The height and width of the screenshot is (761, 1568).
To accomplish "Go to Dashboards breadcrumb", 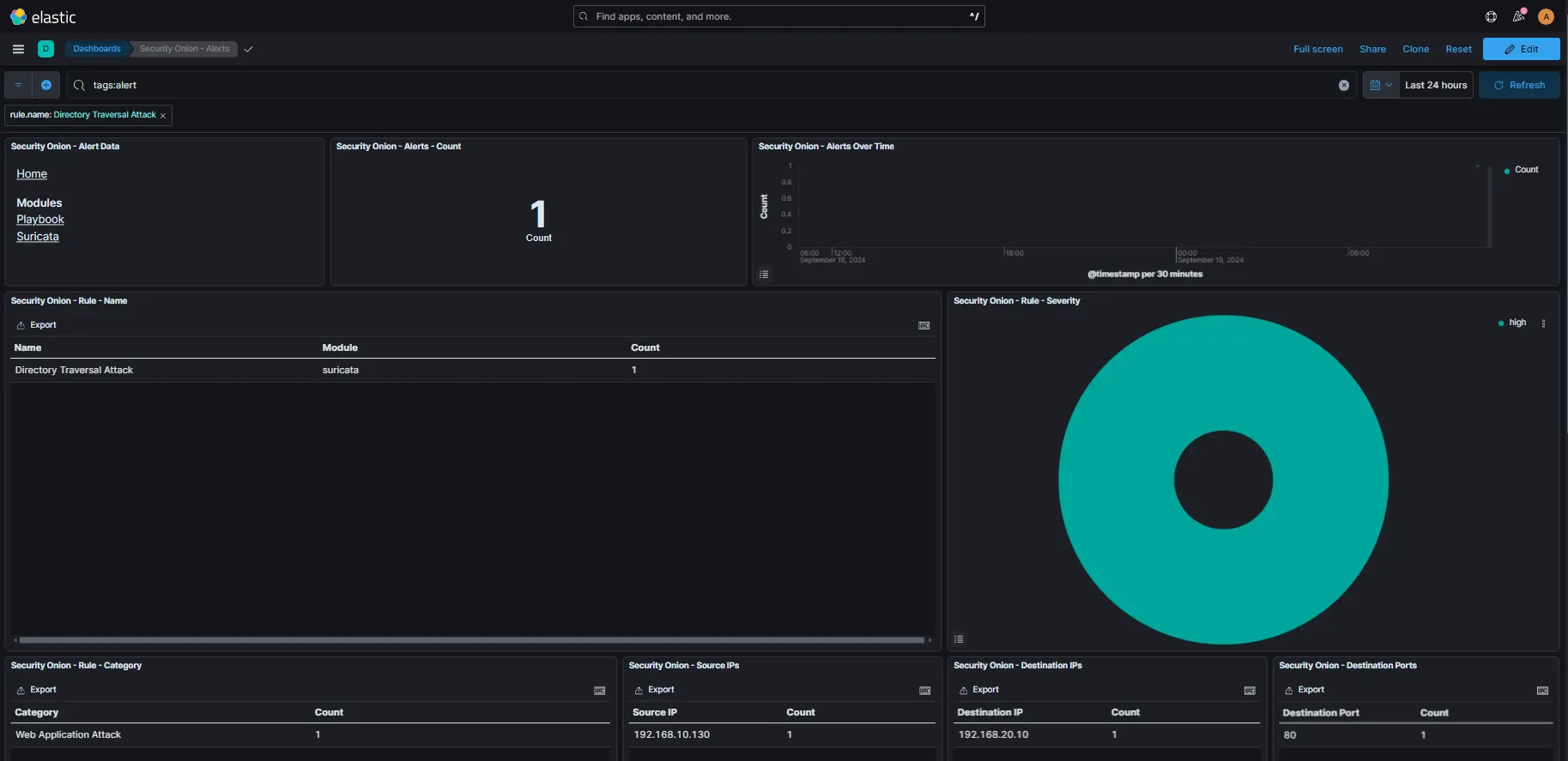I will click(x=96, y=49).
